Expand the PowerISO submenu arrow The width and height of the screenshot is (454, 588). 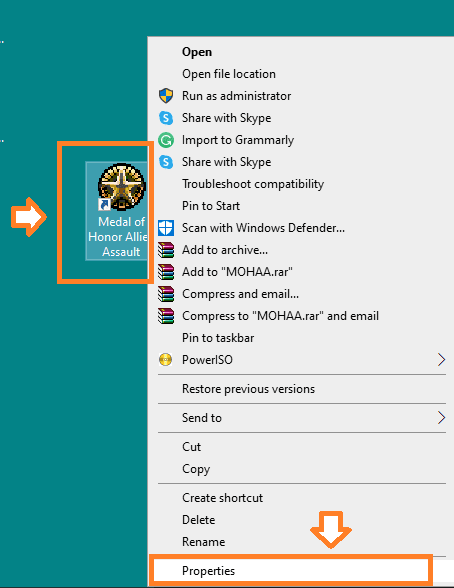[x=441, y=360]
